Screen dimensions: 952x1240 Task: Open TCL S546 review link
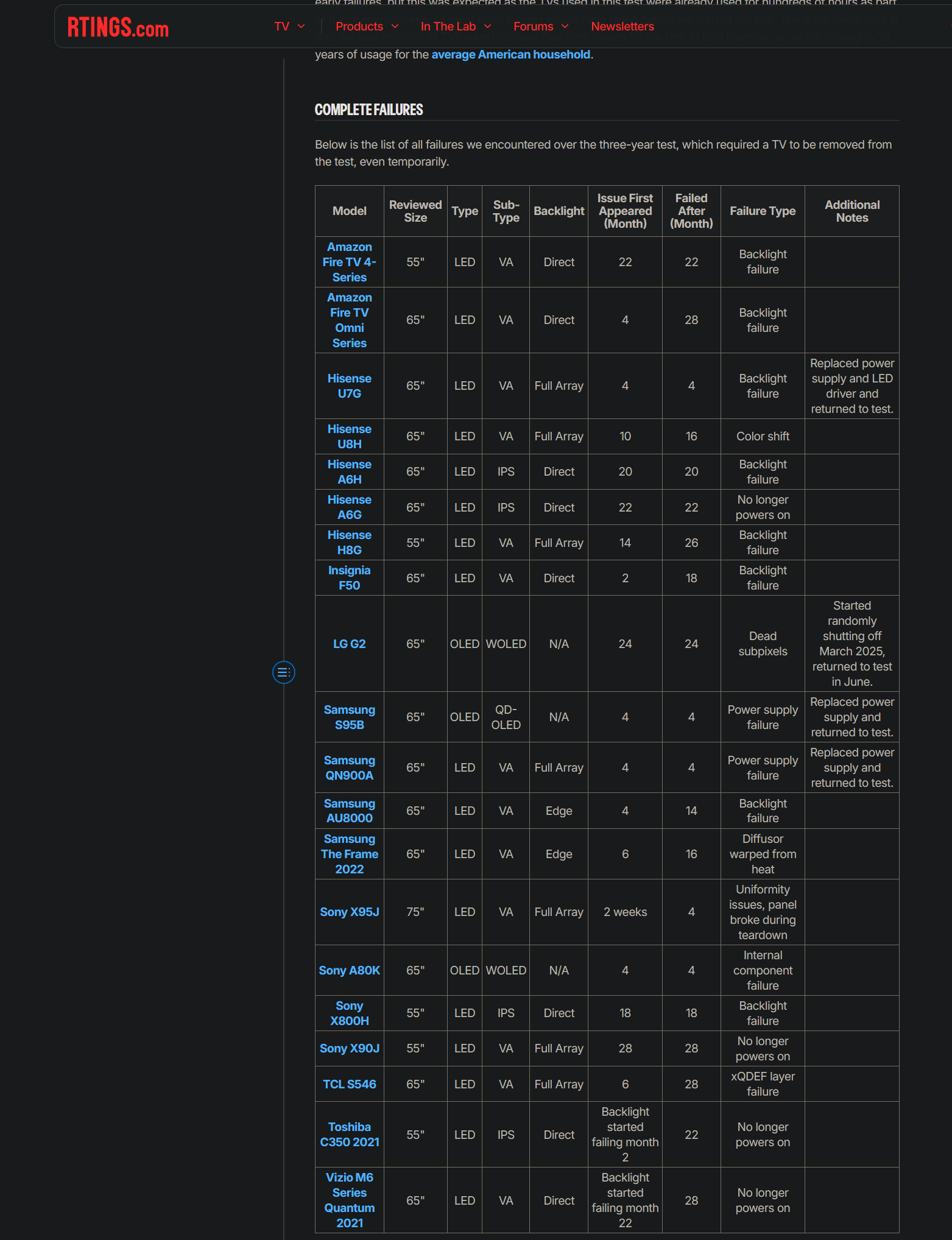coord(350,1084)
